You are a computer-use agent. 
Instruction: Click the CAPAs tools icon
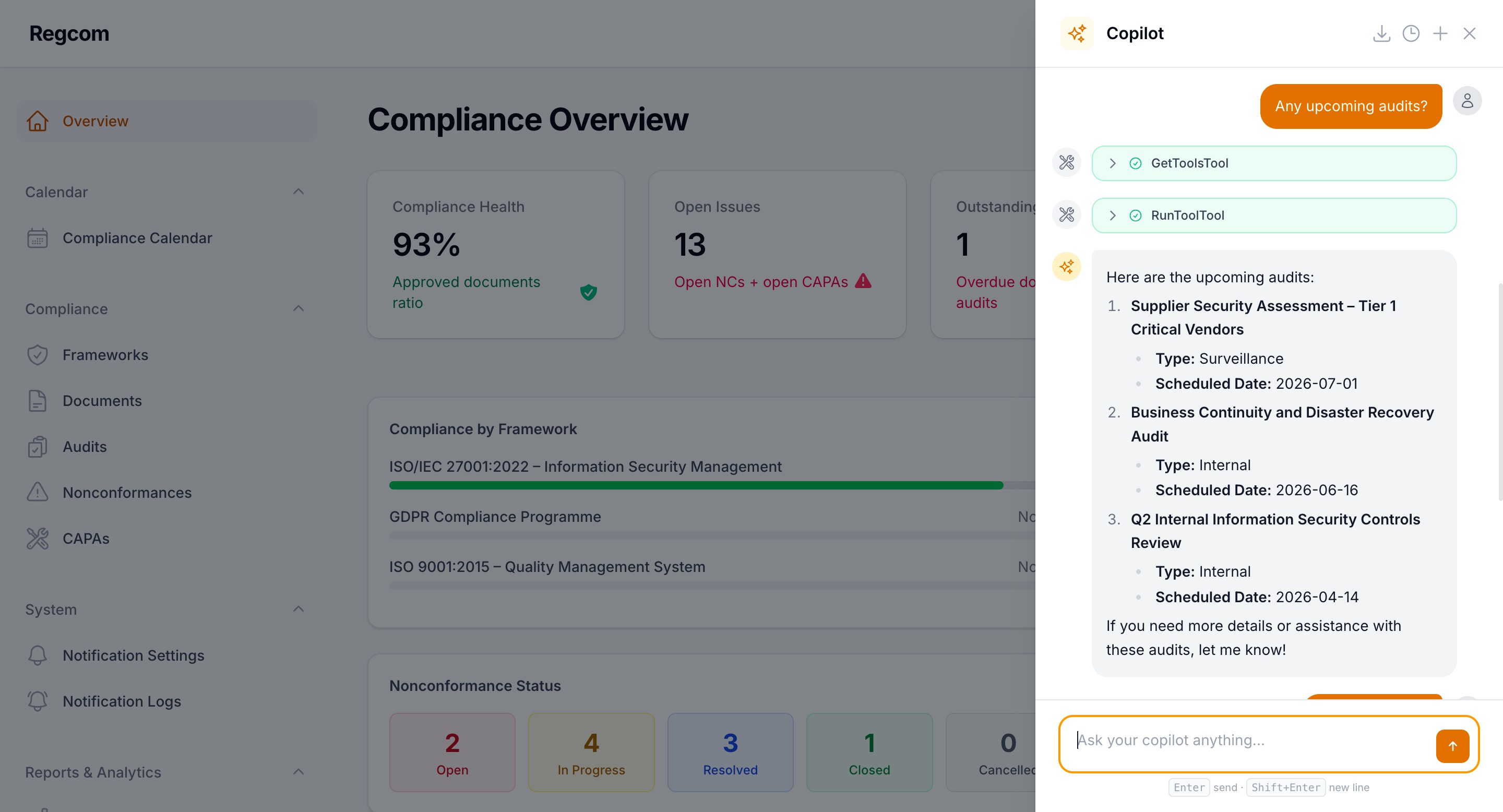(x=38, y=539)
